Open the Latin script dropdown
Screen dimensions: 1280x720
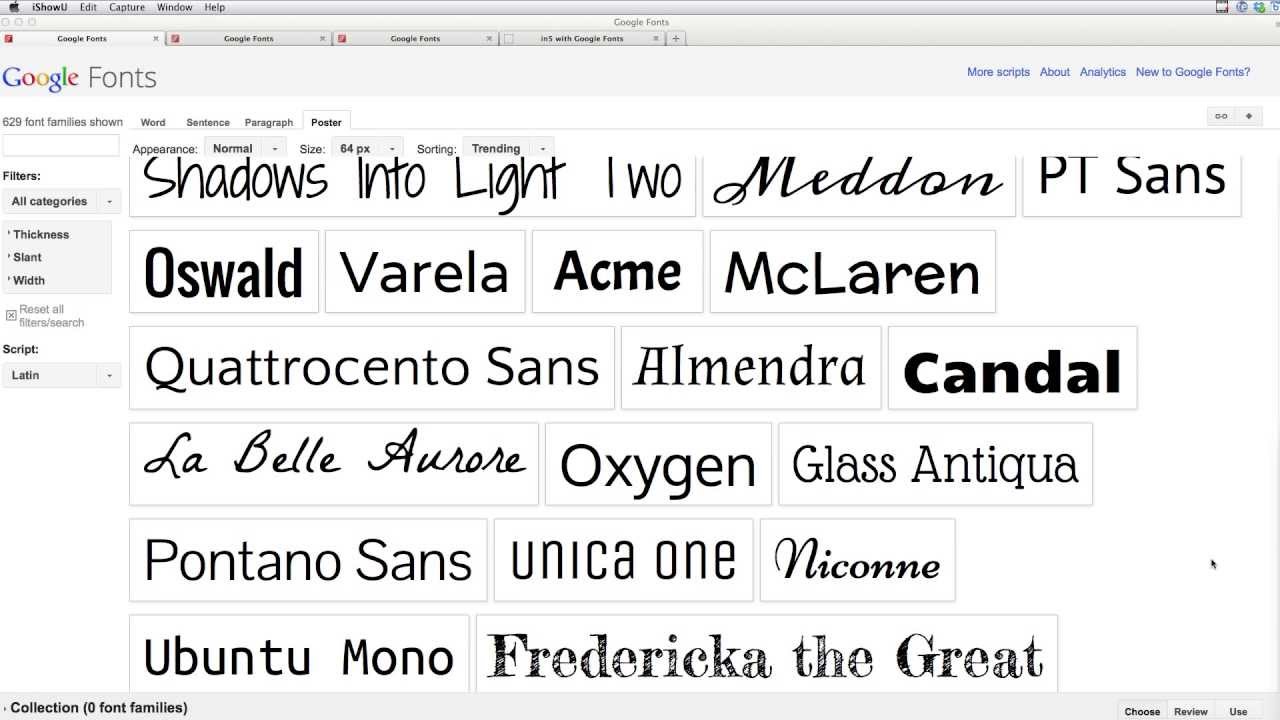coord(61,375)
